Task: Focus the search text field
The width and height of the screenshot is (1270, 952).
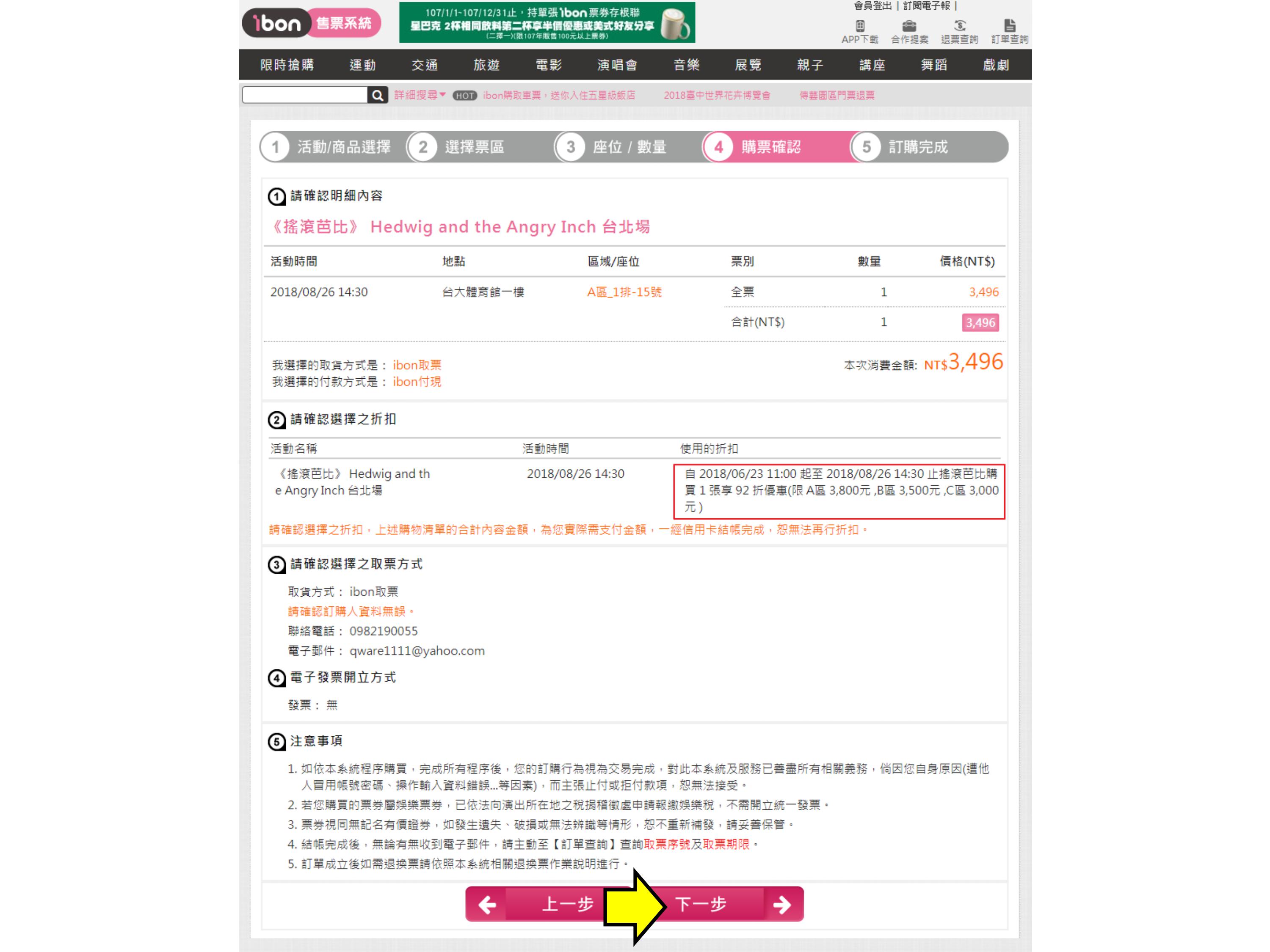Action: 304,95
